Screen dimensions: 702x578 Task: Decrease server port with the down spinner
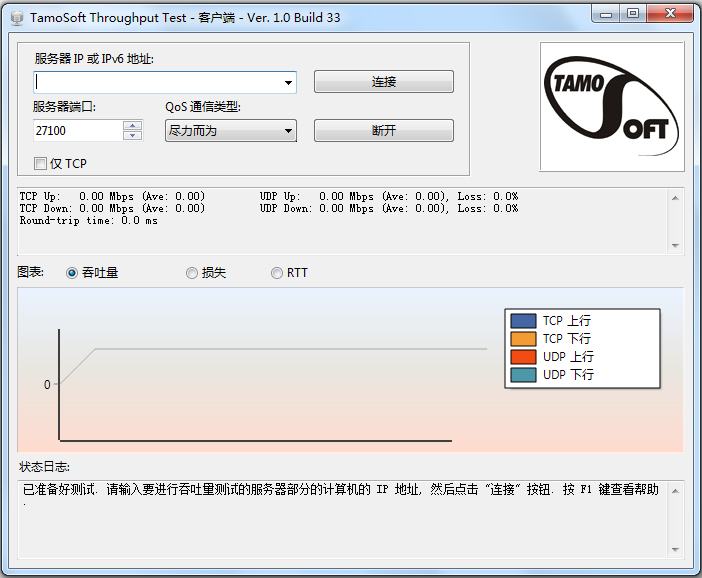pyautogui.click(x=133, y=136)
